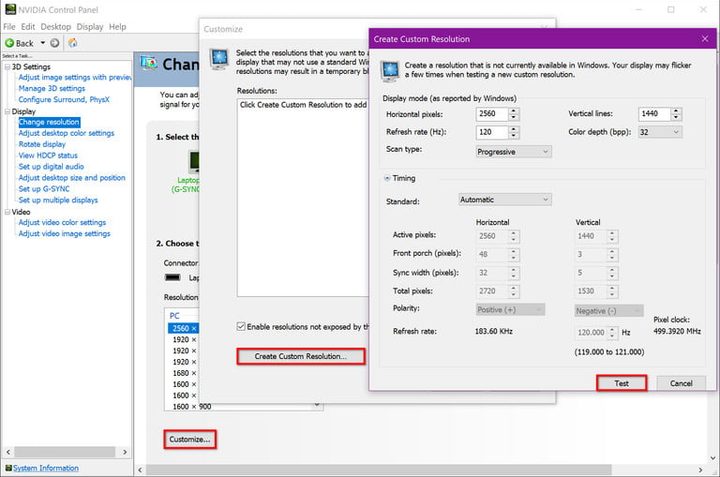Click the System Information icon
The height and width of the screenshot is (477, 720).
tap(8, 468)
